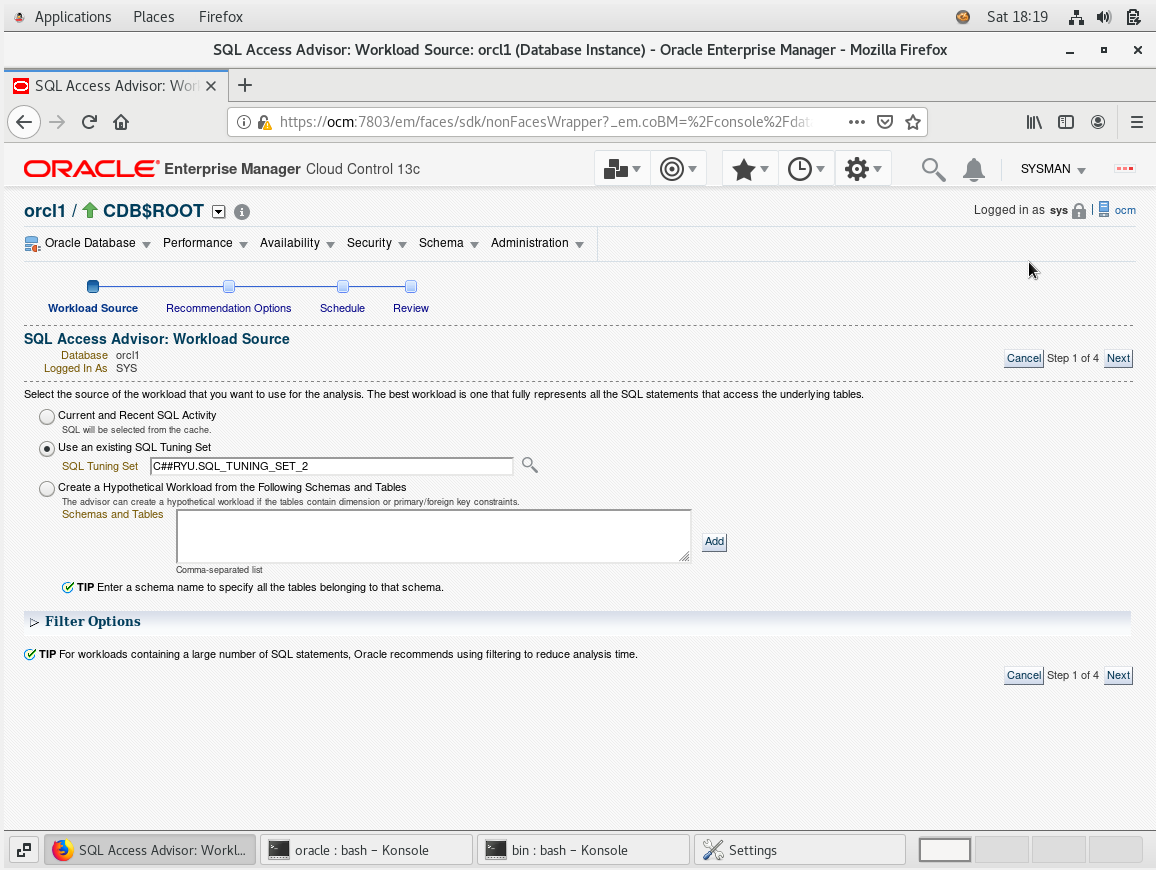Click the bottom Next button
This screenshot has width=1156, height=870.
(x=1118, y=675)
